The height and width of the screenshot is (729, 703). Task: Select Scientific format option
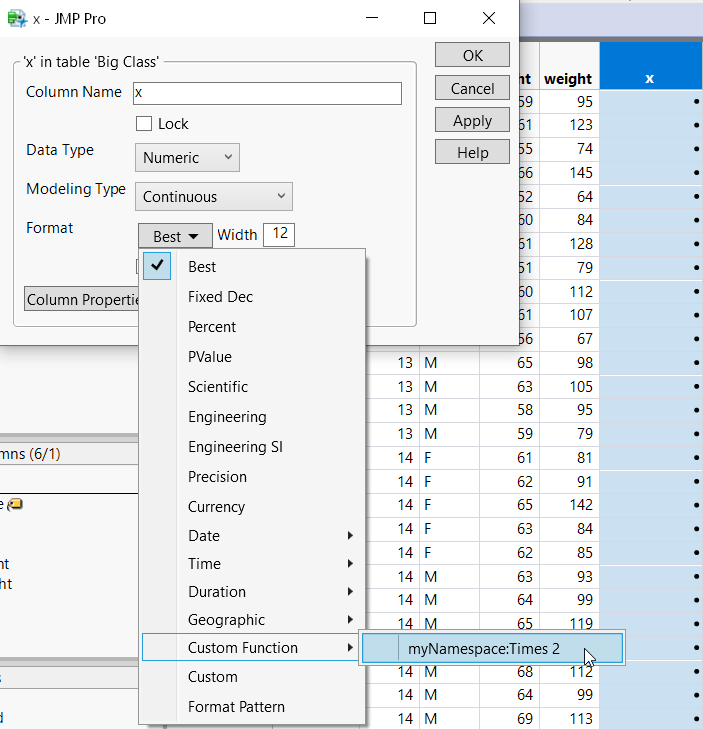[218, 387]
